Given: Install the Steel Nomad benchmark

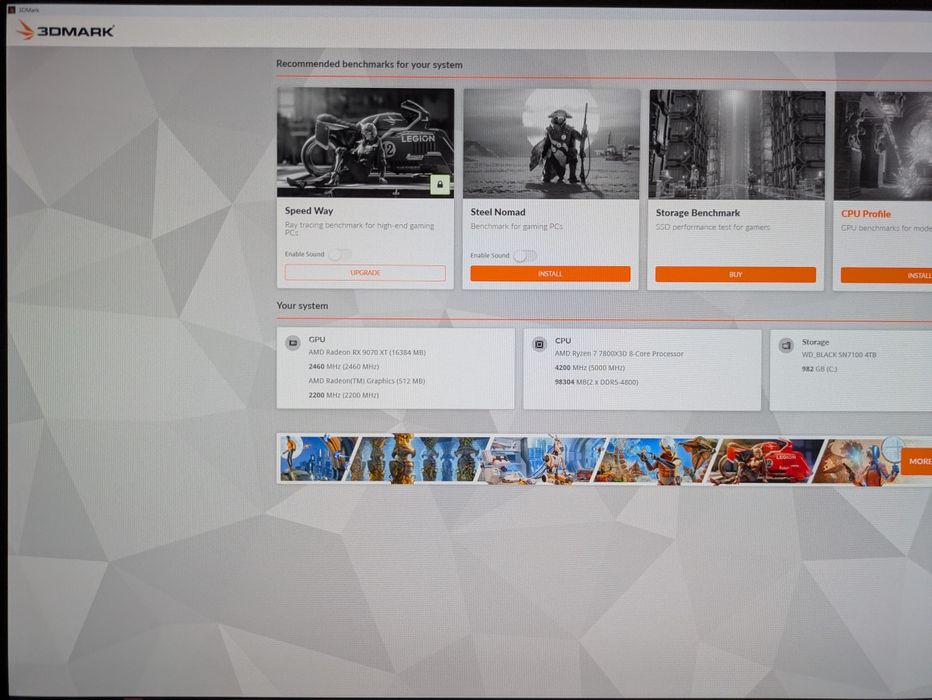Looking at the screenshot, I should pyautogui.click(x=550, y=274).
